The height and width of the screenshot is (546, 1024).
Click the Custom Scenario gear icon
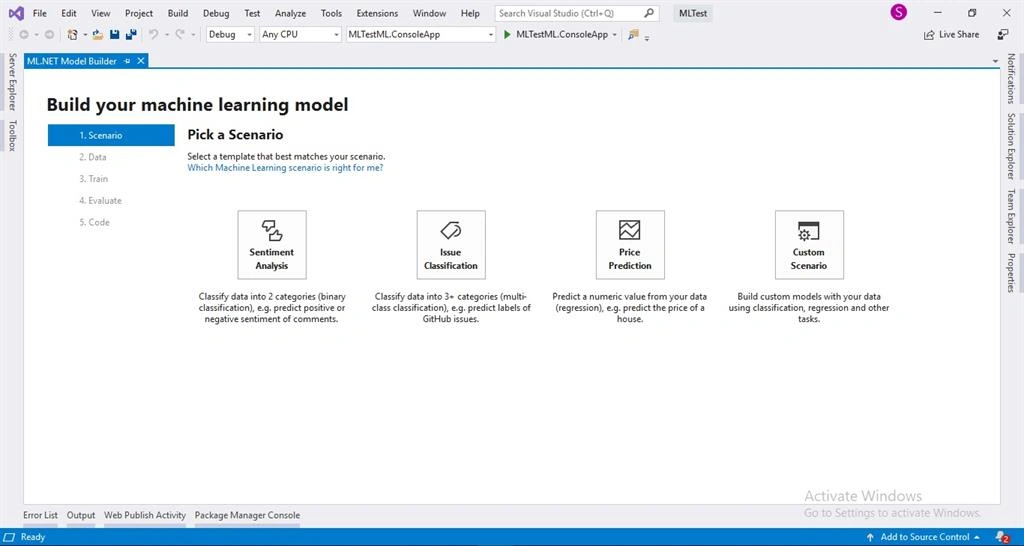pyautogui.click(x=808, y=231)
